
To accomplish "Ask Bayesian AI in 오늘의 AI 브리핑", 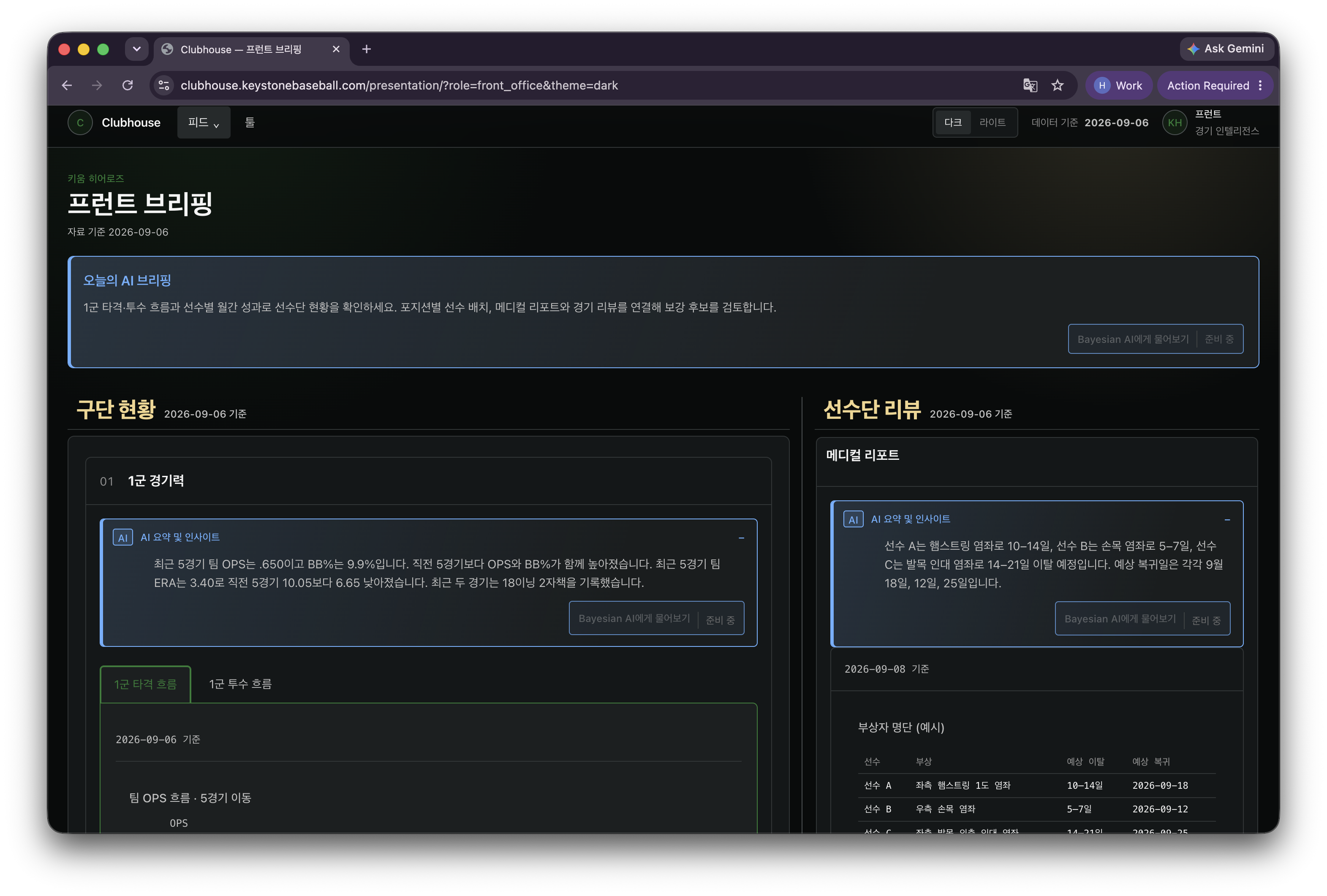I will [x=1155, y=339].
